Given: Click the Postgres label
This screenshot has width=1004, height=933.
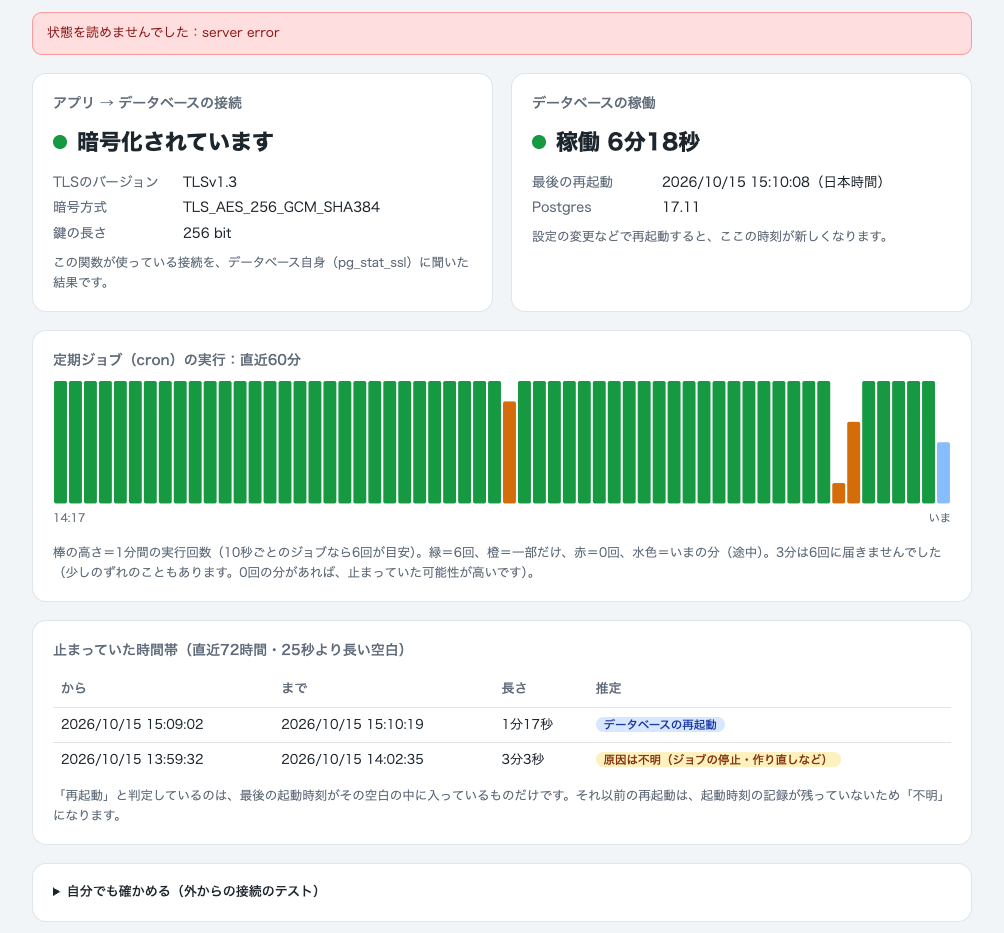Looking at the screenshot, I should pos(562,207).
